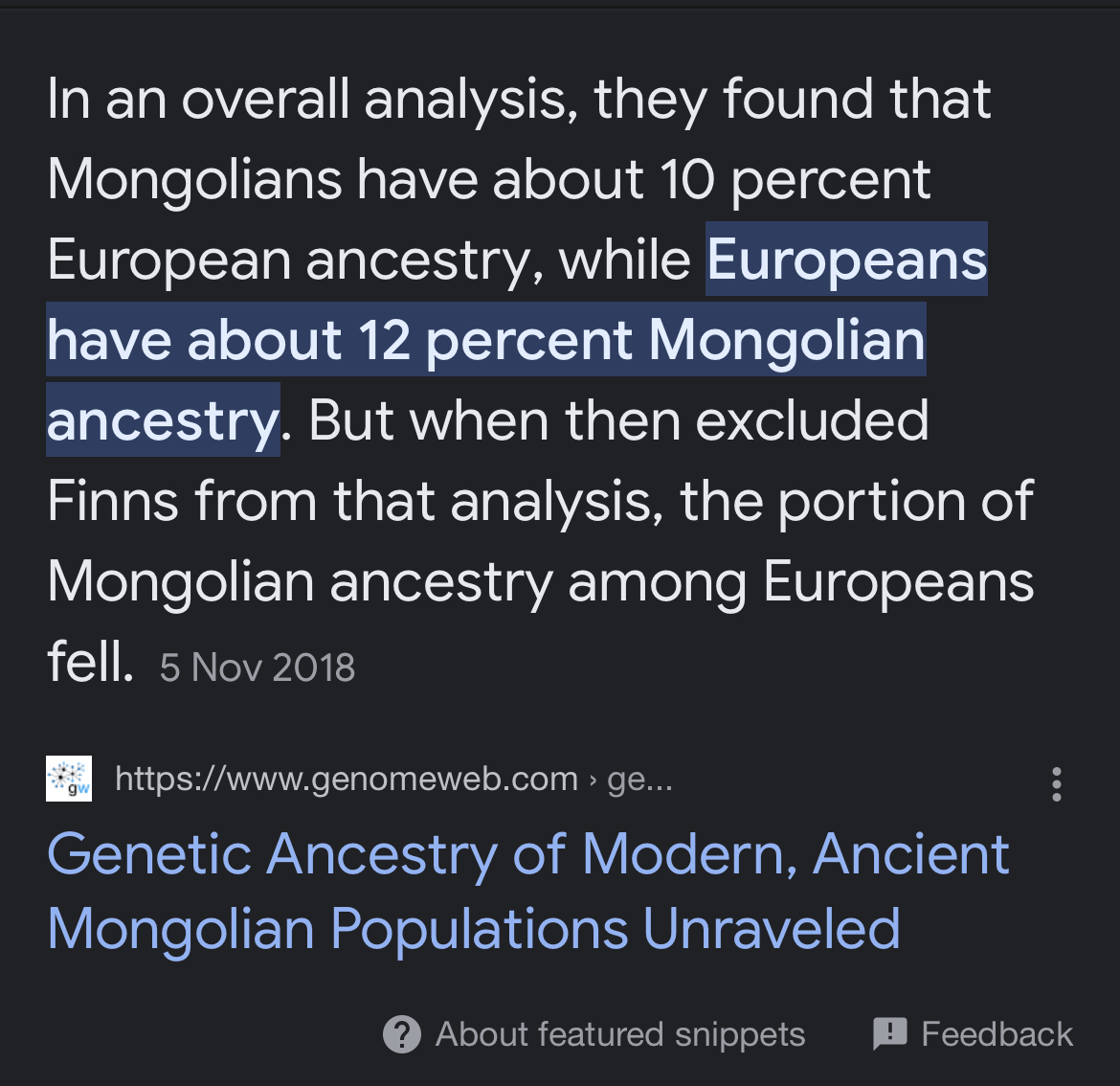Screen dimensions: 1120x1086
Task: Click the feedback exclamation icon
Action: (890, 1034)
